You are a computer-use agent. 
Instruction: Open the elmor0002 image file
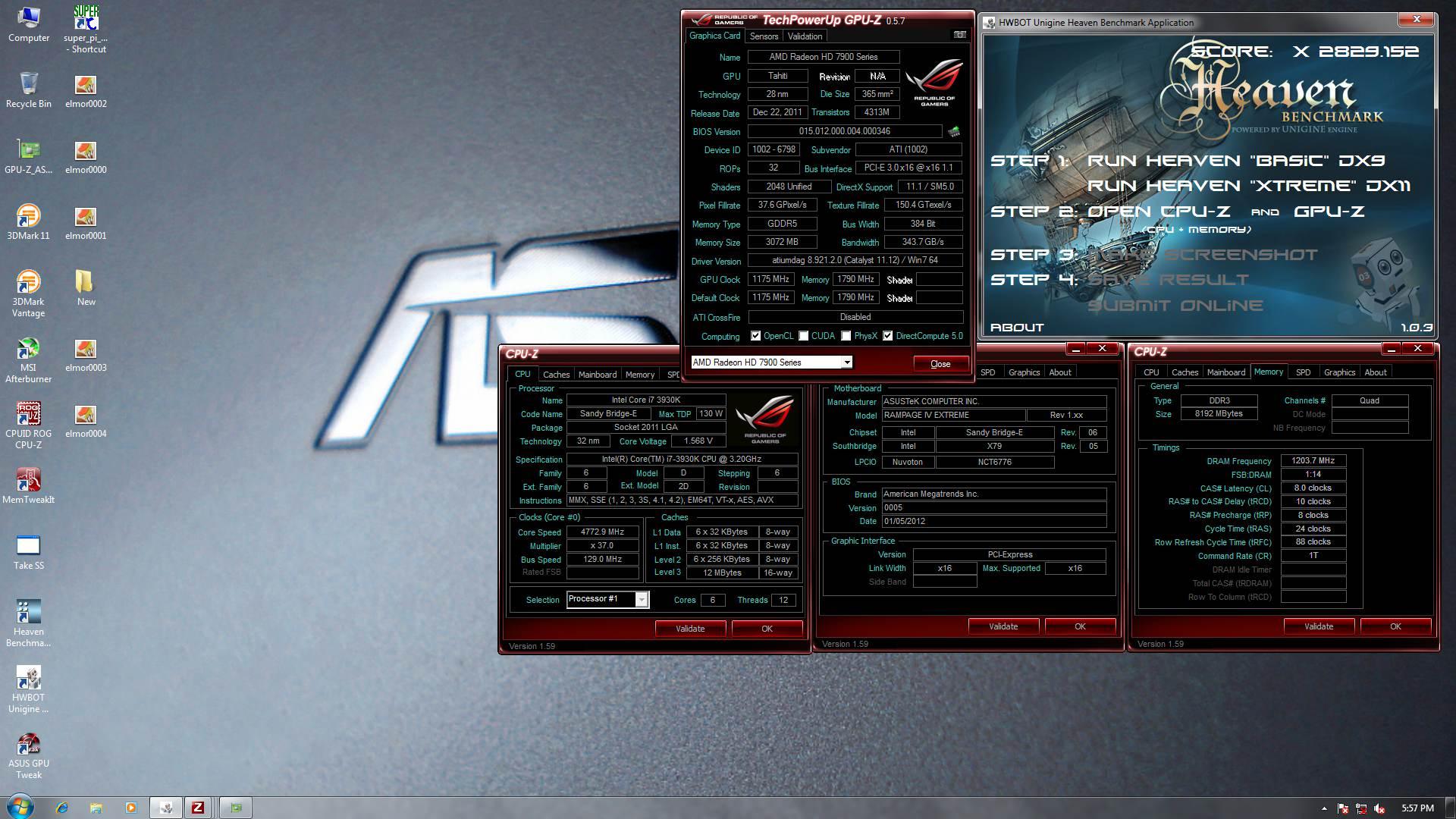pyautogui.click(x=86, y=91)
